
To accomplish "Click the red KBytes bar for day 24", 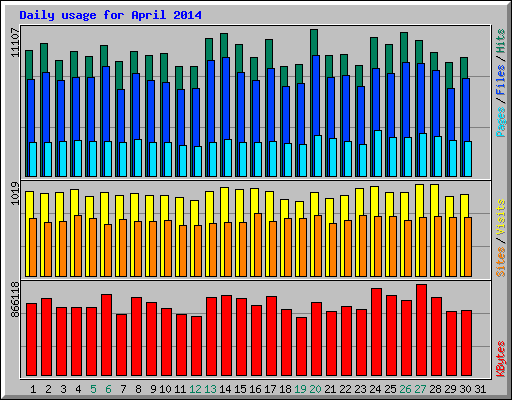I will pos(376,332).
